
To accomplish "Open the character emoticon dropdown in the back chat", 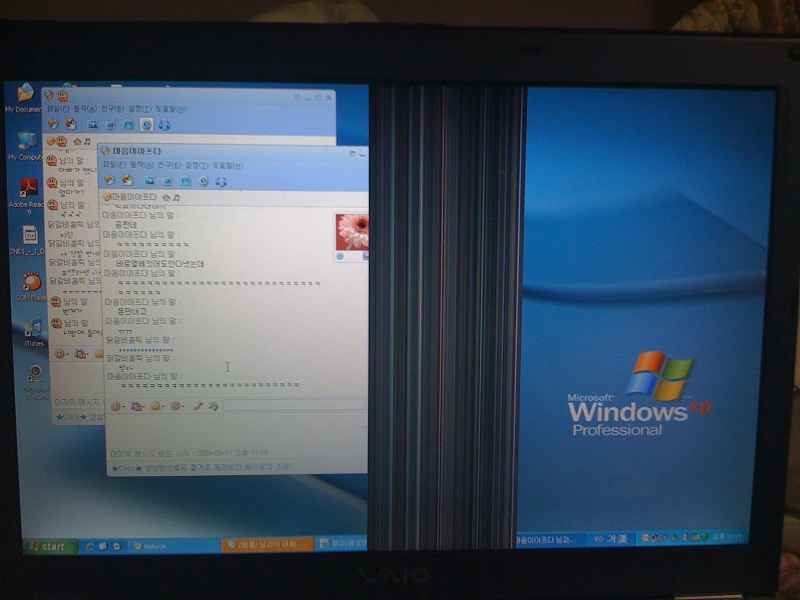I will pyautogui.click(x=82, y=353).
